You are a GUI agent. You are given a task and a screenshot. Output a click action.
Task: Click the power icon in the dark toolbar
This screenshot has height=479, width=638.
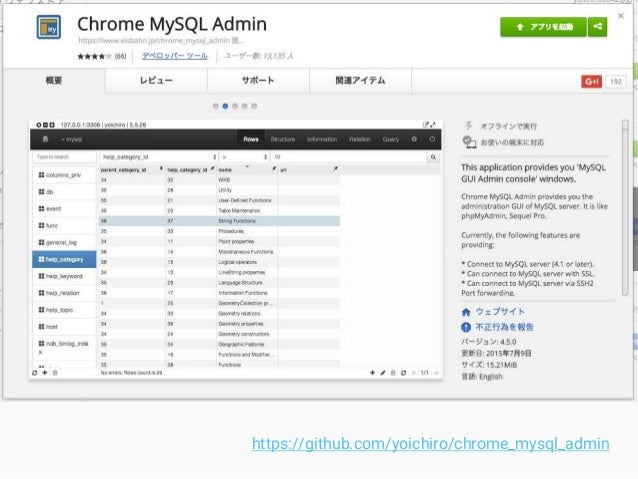(432, 139)
